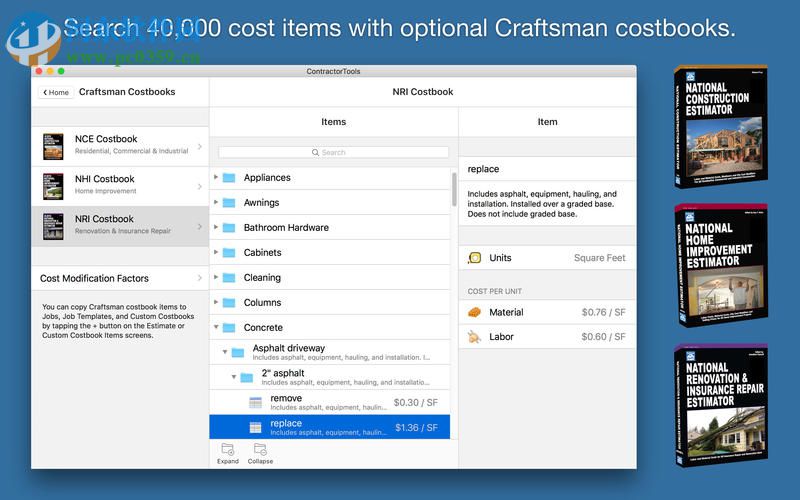Open NCE Costbook chevron arrow
The image size is (800, 500).
[x=199, y=146]
